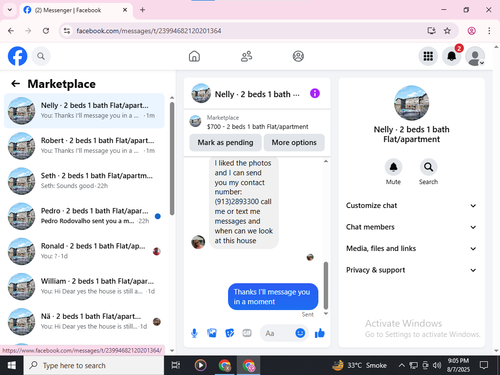Open the Facebook search magnifier icon
The height and width of the screenshot is (375, 500).
pyautogui.click(x=41, y=56)
